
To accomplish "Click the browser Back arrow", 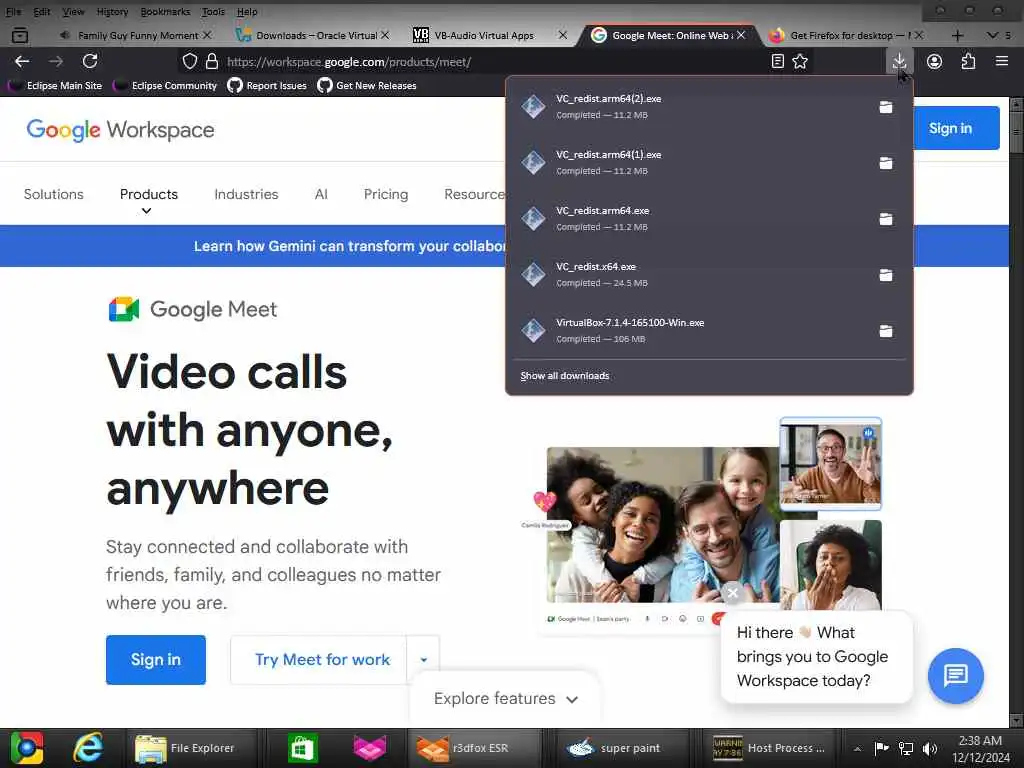I will click(22, 61).
